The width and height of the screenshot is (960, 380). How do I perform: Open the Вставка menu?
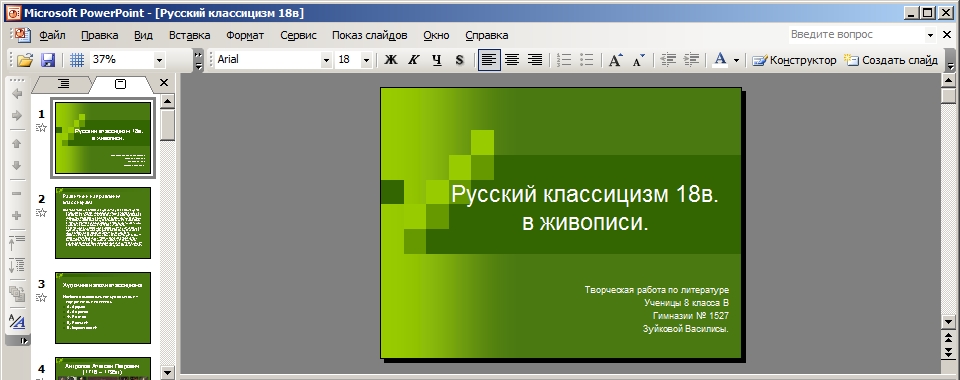[189, 35]
